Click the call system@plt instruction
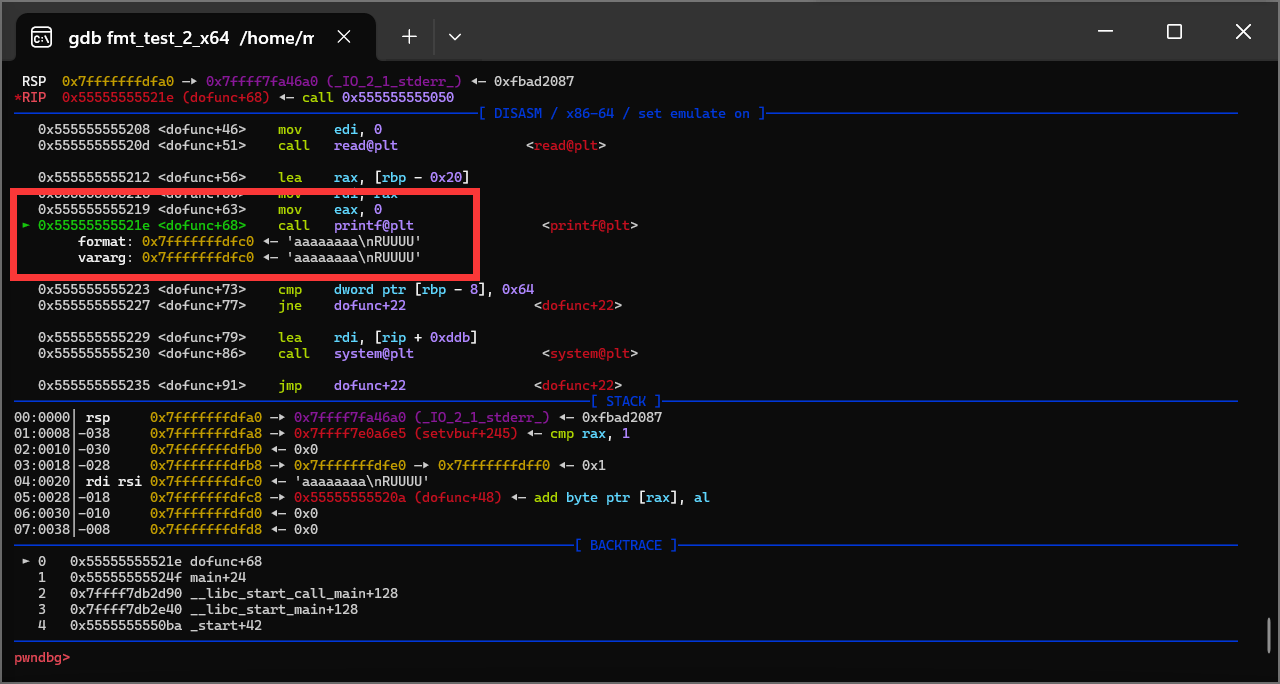Image resolution: width=1280 pixels, height=684 pixels. click(345, 354)
